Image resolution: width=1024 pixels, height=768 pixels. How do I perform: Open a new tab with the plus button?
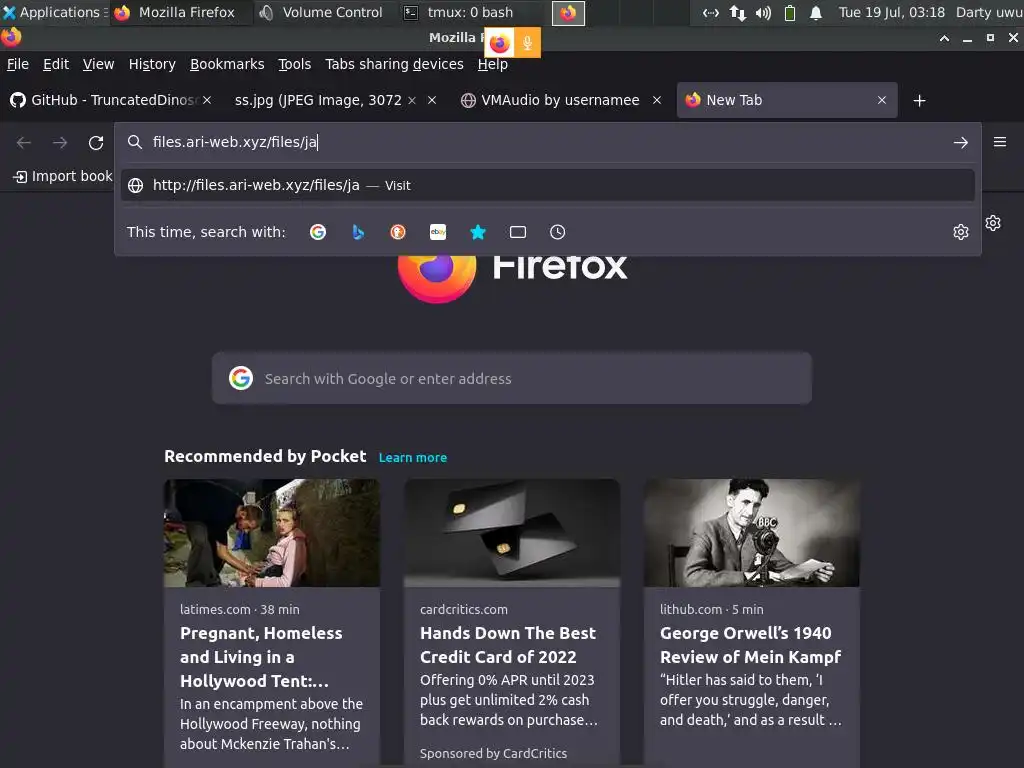(x=920, y=101)
